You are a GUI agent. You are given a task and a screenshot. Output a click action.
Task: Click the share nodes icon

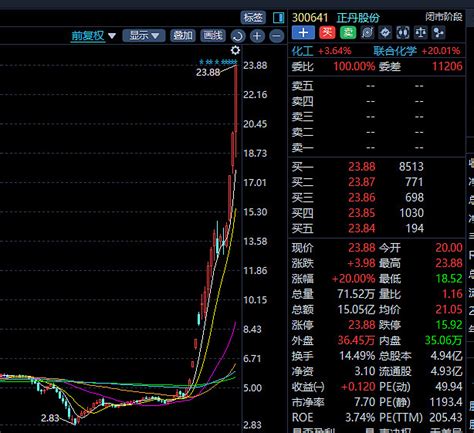[x=438, y=33]
